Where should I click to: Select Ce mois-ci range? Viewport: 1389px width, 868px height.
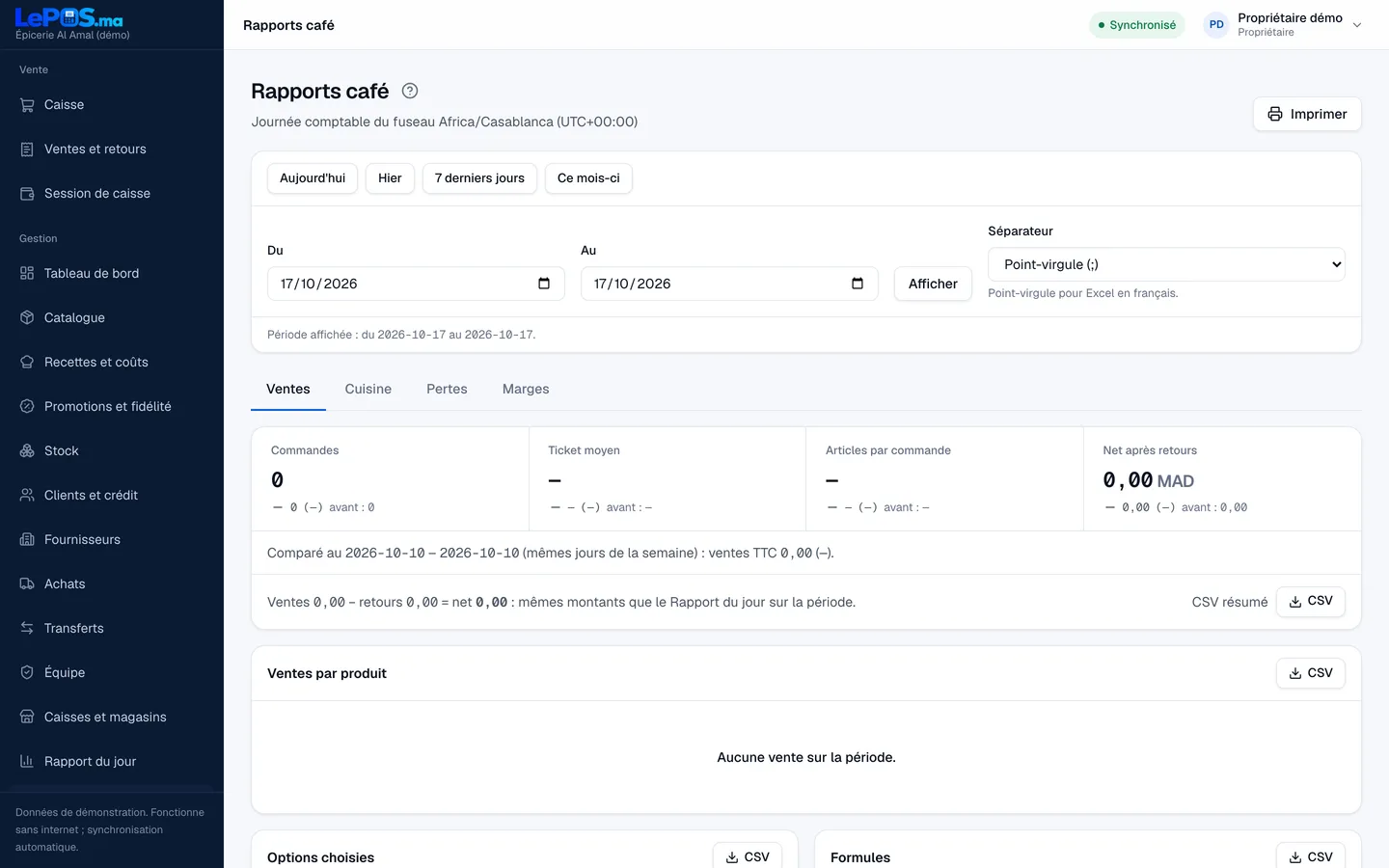[x=588, y=178]
